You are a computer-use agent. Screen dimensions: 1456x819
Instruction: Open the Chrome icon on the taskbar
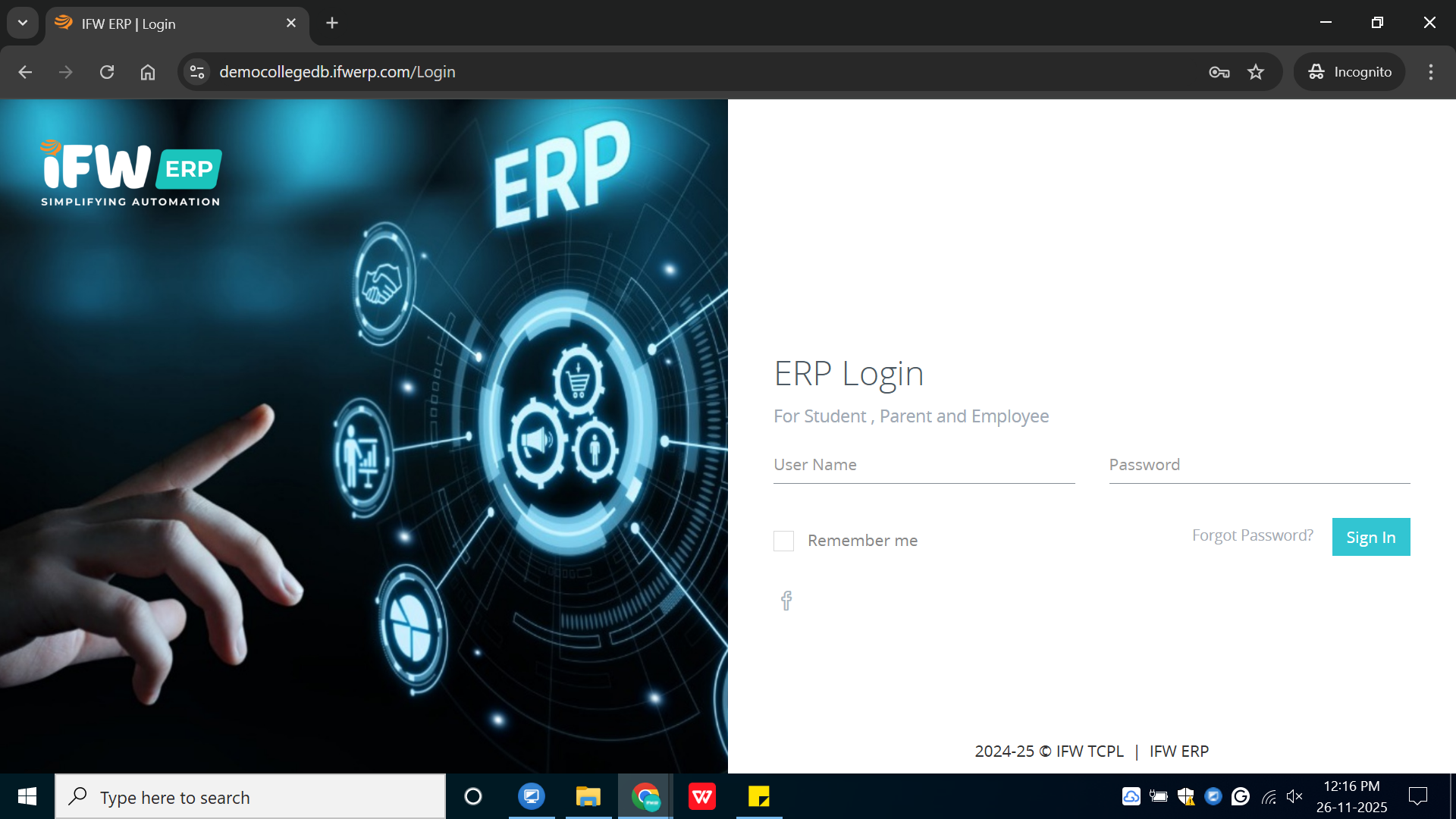click(645, 796)
